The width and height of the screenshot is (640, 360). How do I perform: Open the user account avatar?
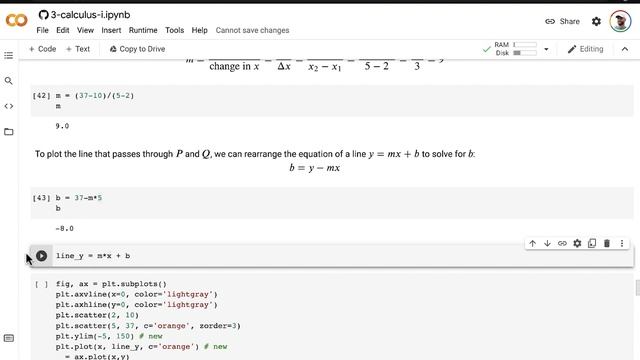[x=620, y=21]
